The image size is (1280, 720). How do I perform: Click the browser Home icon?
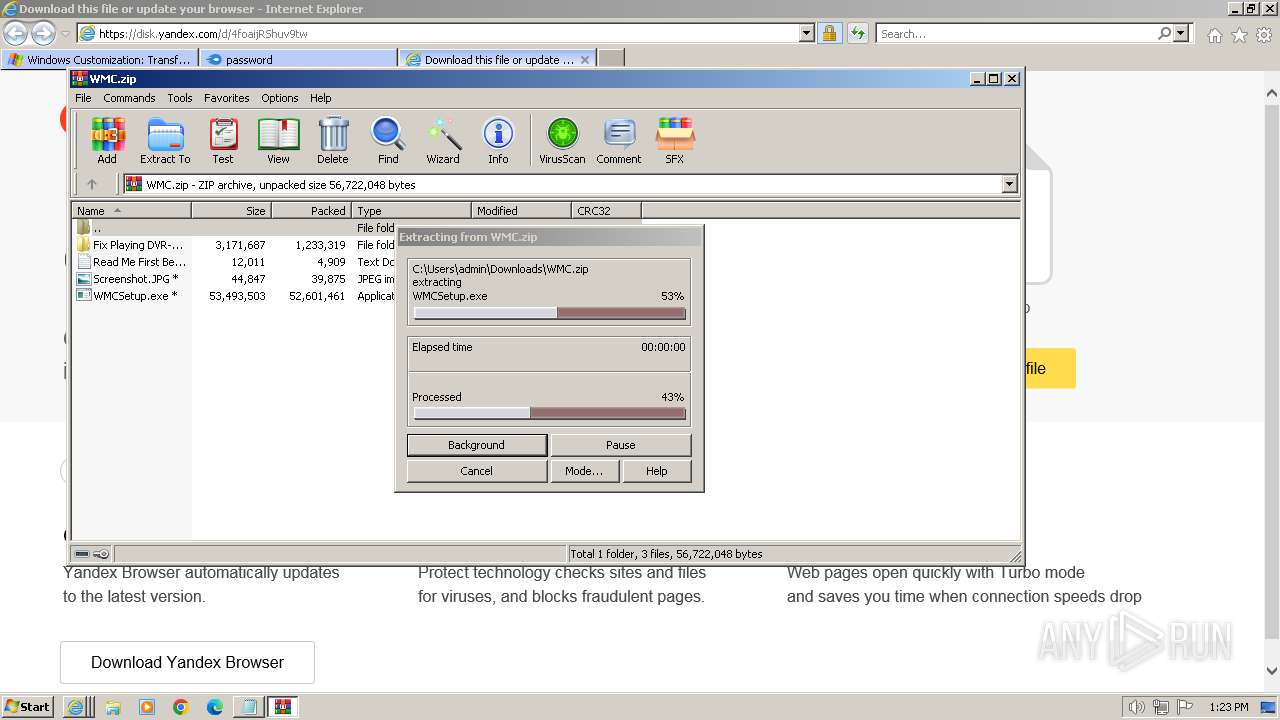click(x=1214, y=35)
